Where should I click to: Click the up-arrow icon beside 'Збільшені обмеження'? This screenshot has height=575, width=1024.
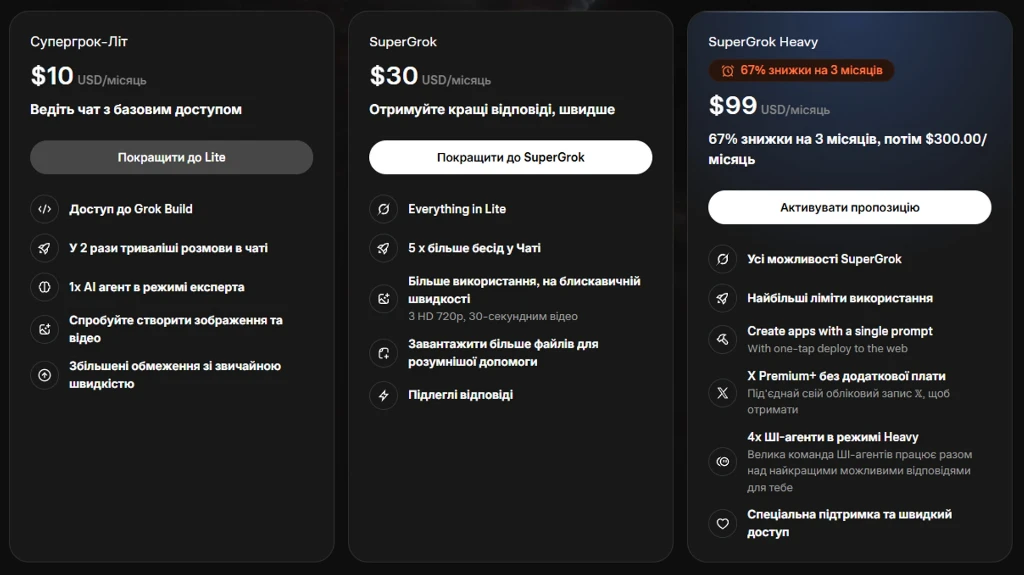pos(44,375)
